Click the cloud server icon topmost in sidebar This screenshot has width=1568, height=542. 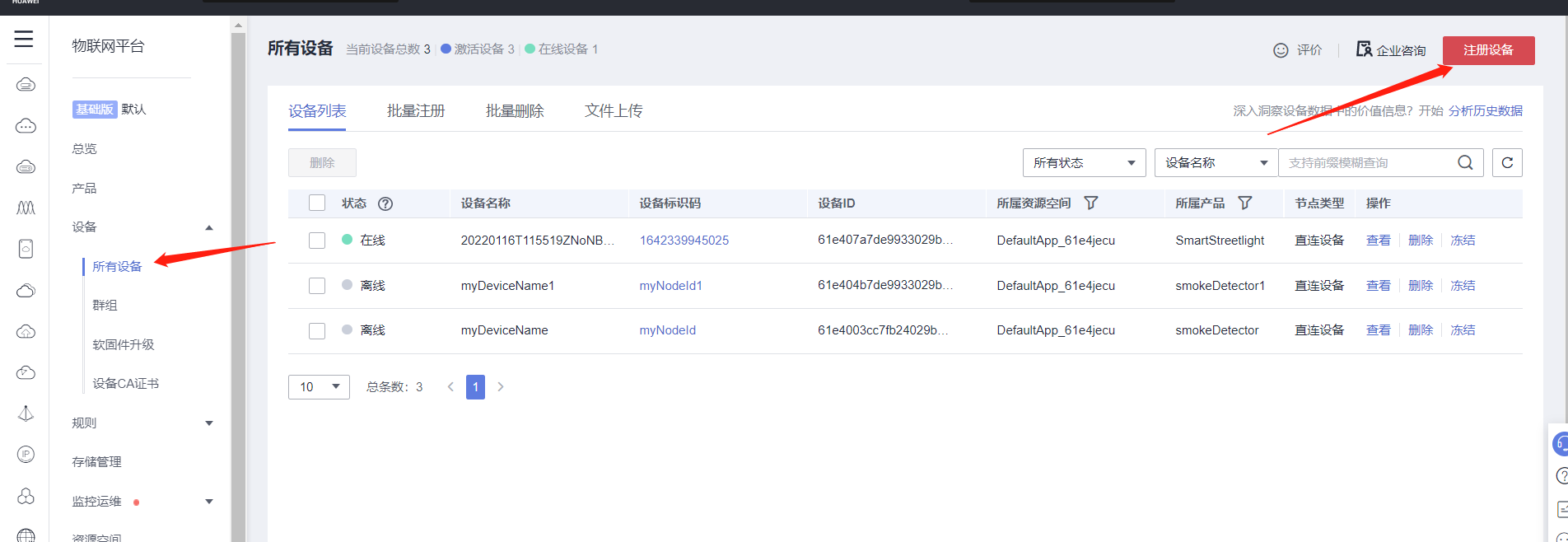pos(26,84)
